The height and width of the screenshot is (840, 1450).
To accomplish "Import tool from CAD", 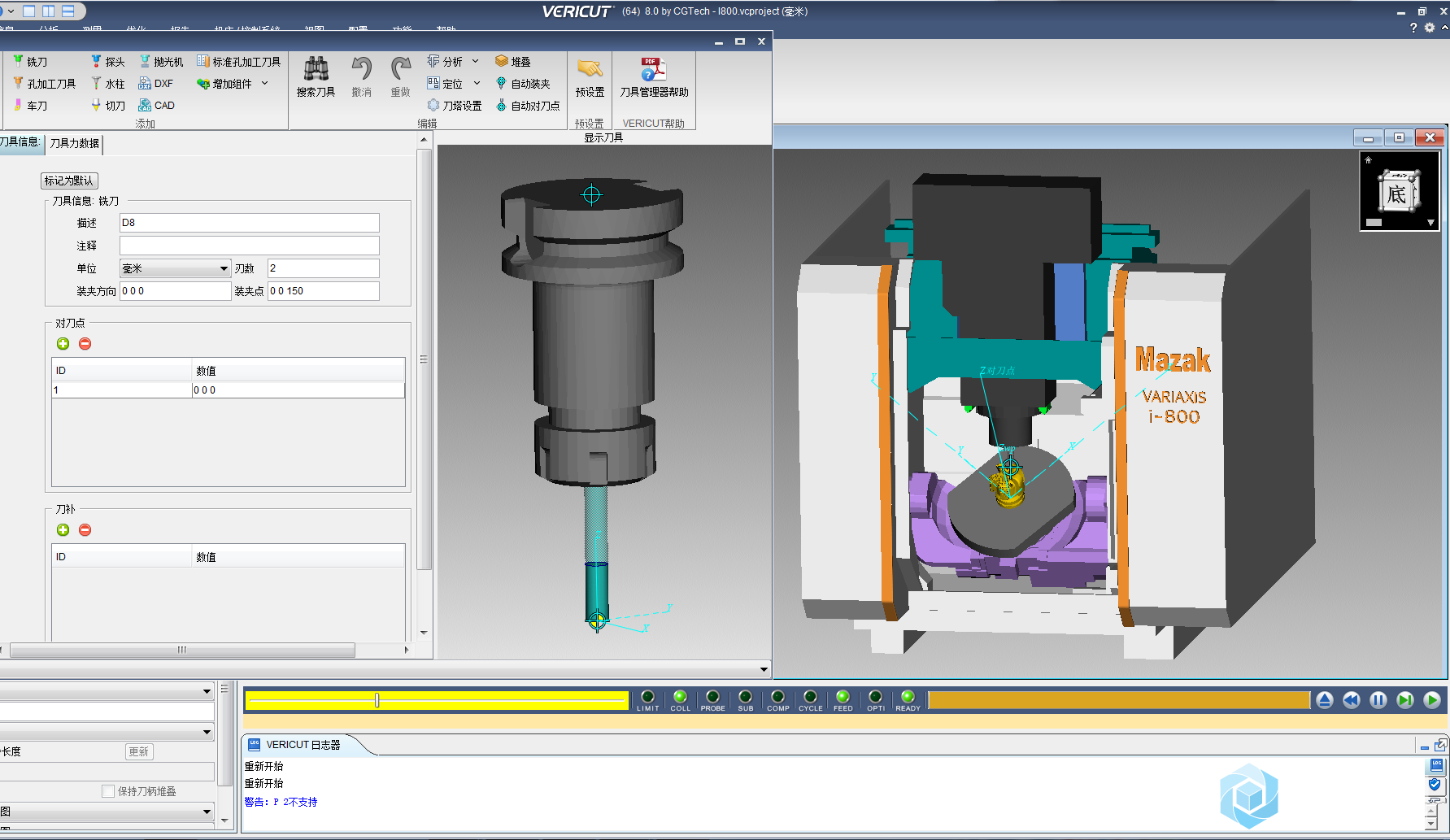I will click(x=156, y=106).
